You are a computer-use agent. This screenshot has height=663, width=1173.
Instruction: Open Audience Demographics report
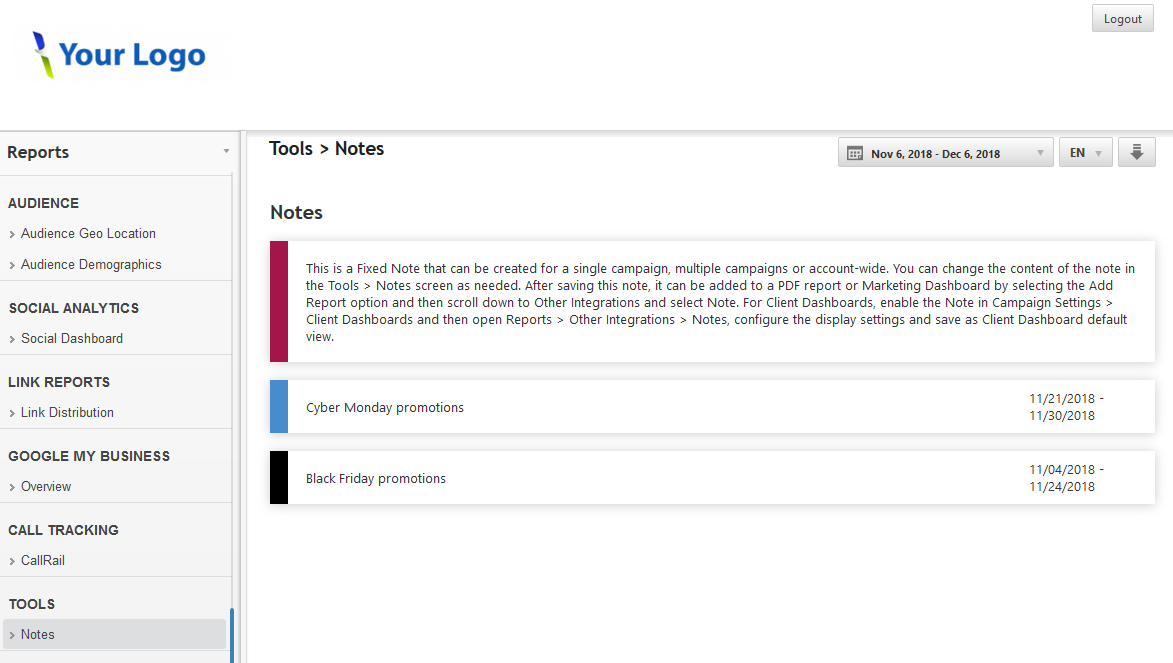91,265
